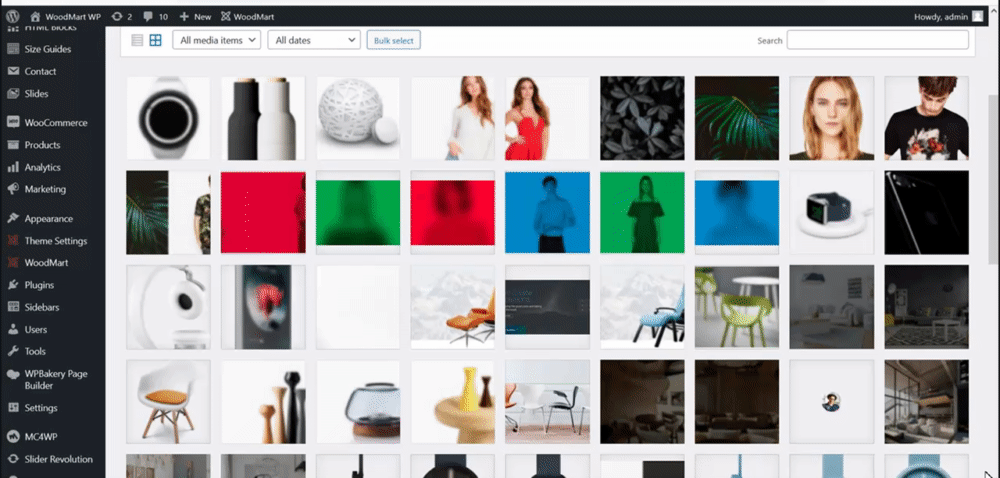Select the man in black t-shirt thumbnail
Viewport: 1000px width, 478px height.
click(926, 118)
